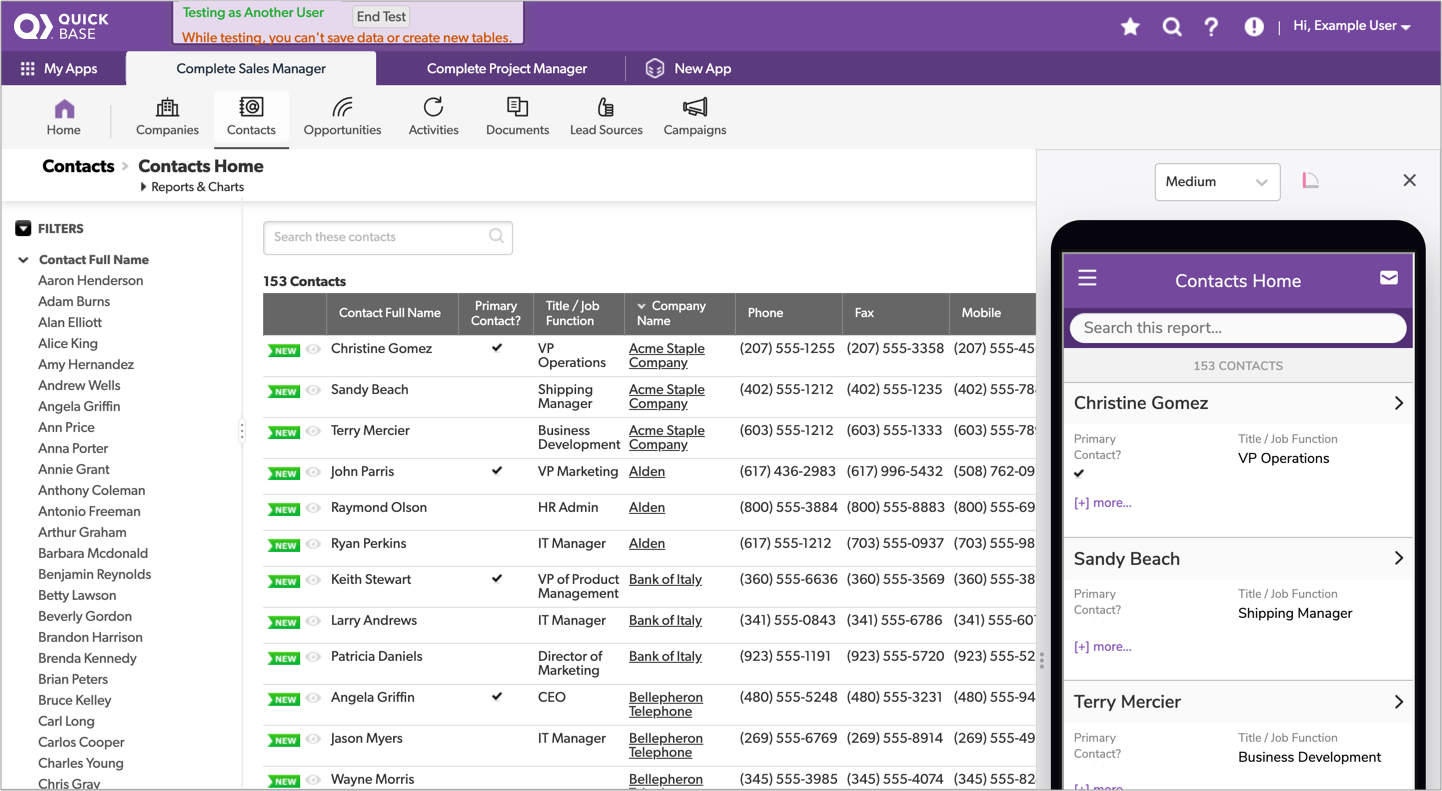View Christine Gomez record eye icon
1442x791 pixels.
[x=313, y=349]
